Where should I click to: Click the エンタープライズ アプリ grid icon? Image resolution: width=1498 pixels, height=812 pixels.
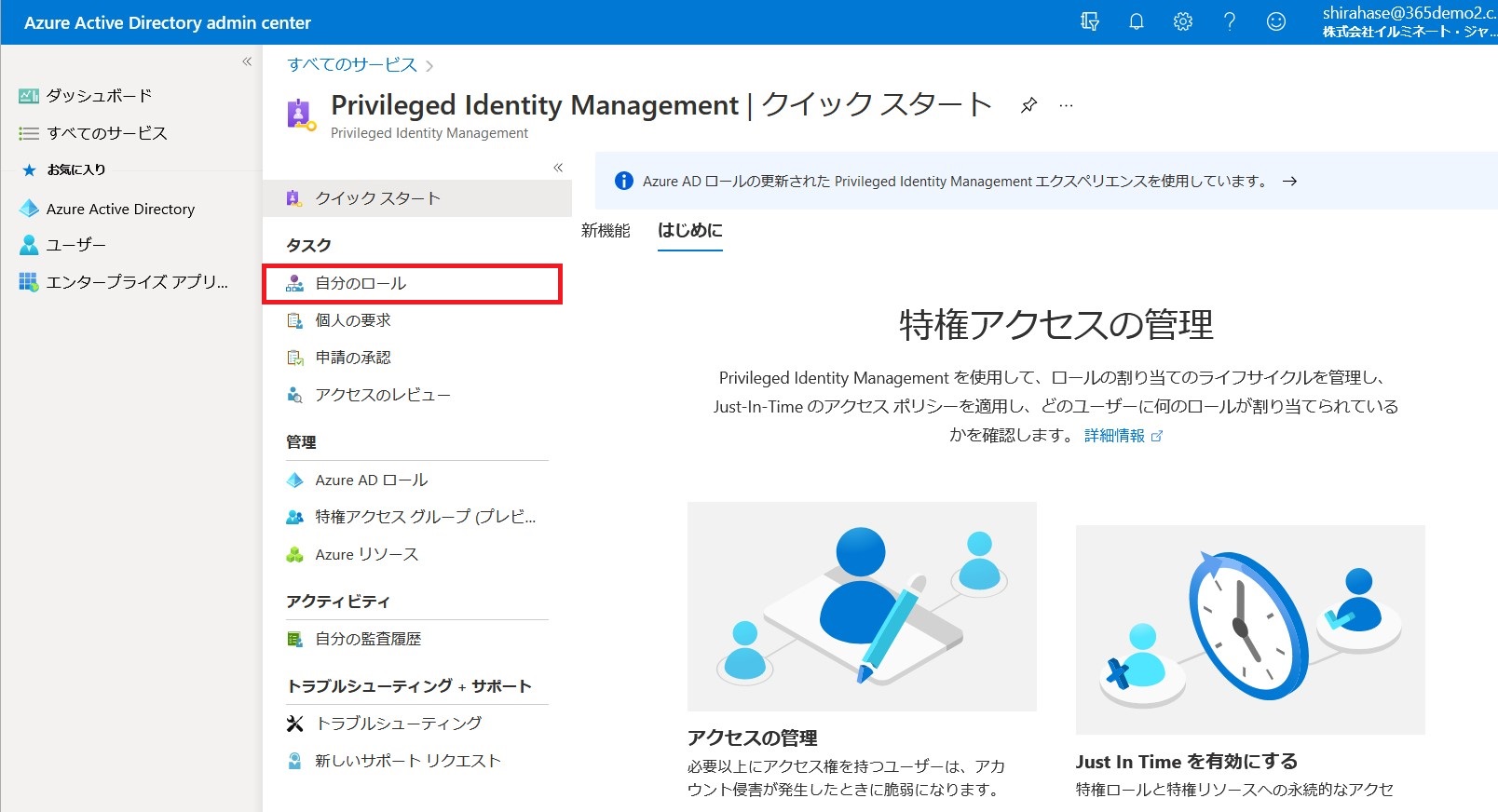point(29,281)
